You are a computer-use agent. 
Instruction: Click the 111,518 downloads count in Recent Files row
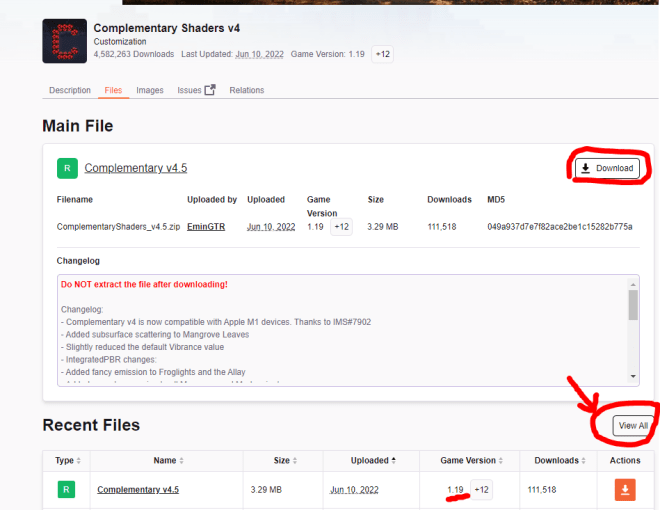542,490
